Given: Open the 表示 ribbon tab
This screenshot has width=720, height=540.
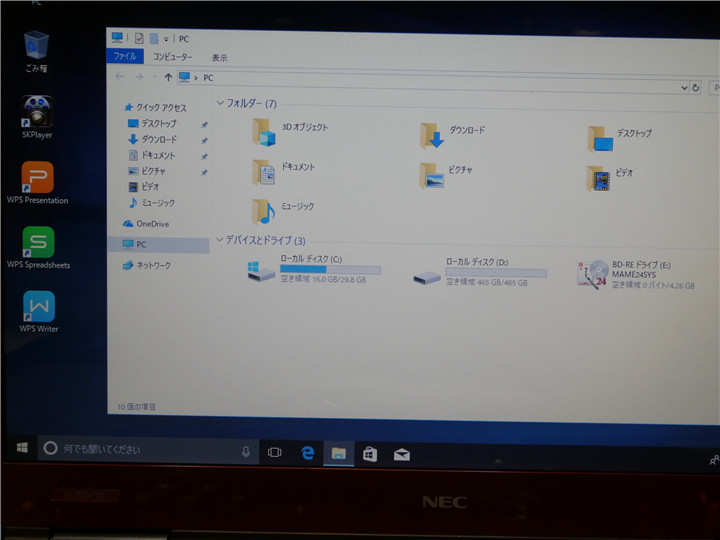Looking at the screenshot, I should (219, 58).
